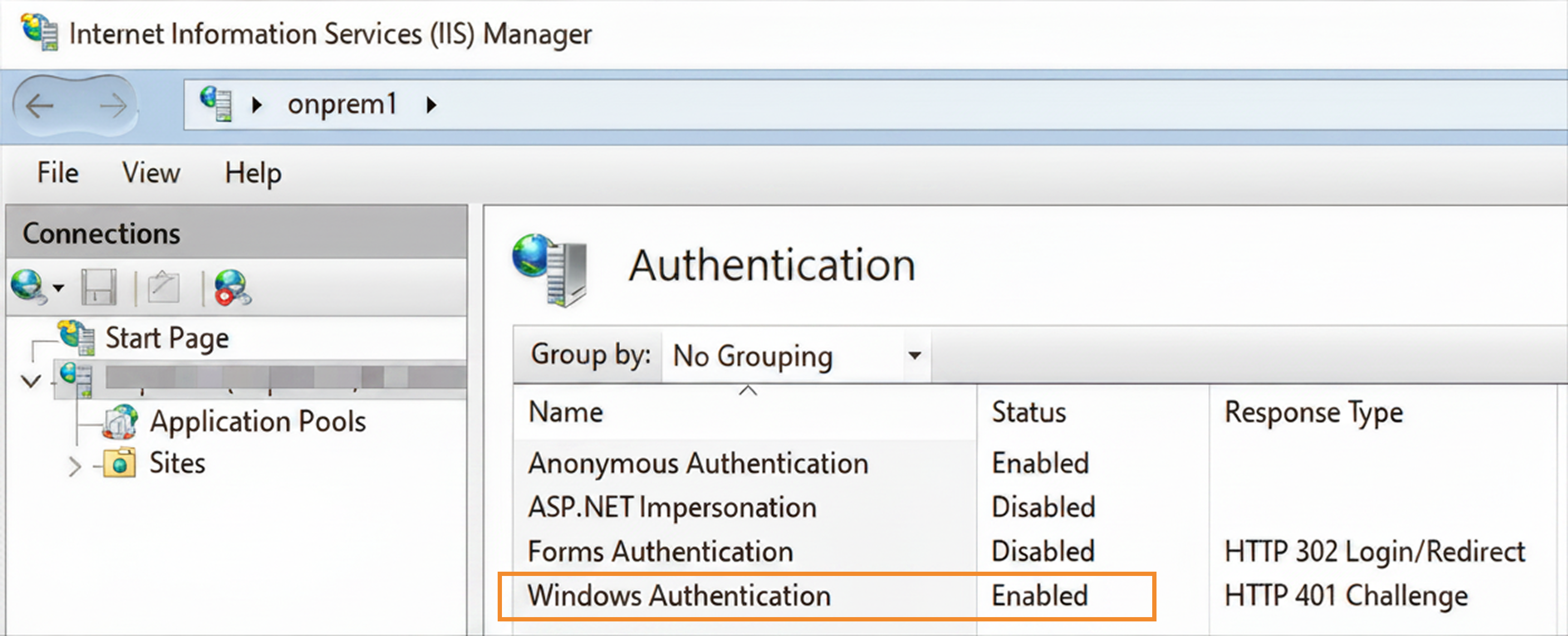Viewport: 1568px width, 636px height.
Task: Select Application Pools in the tree
Action: pos(258,422)
